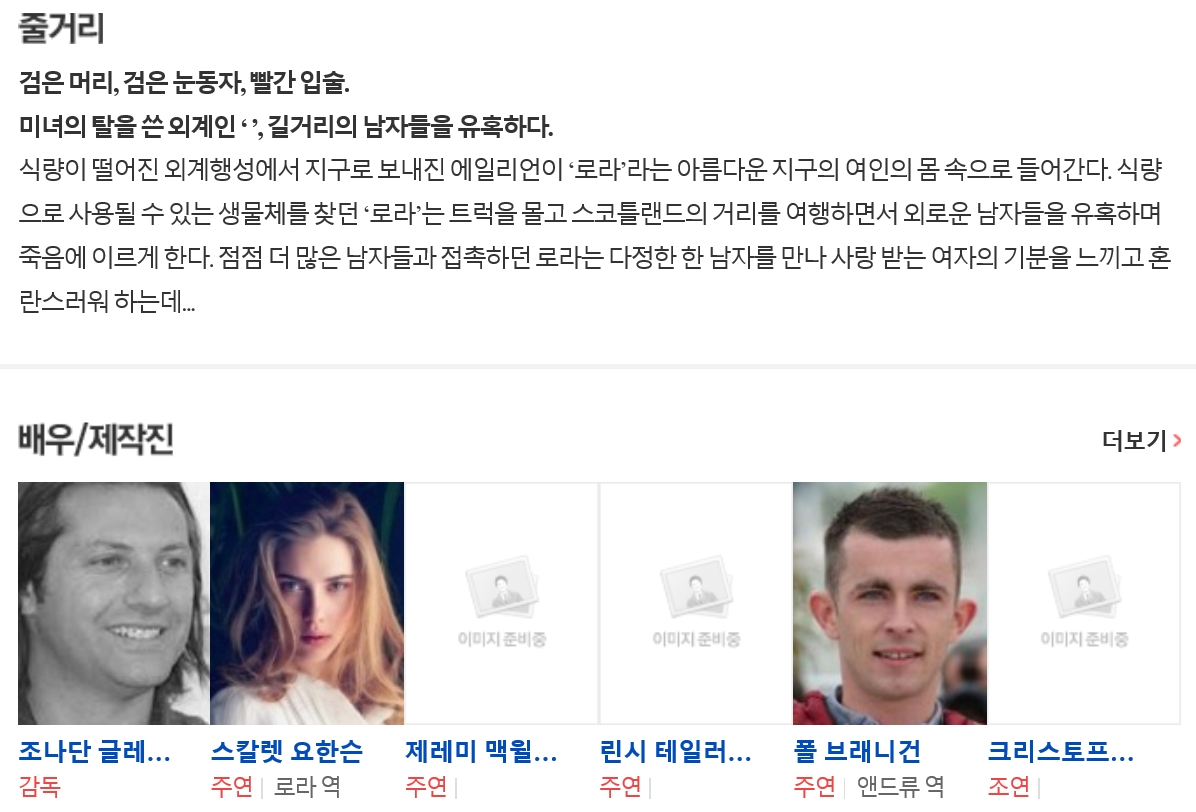The width and height of the screenshot is (1196, 812).
Task: Click placeholder image for 제레미 맥윌리엄스
Action: tap(501, 603)
